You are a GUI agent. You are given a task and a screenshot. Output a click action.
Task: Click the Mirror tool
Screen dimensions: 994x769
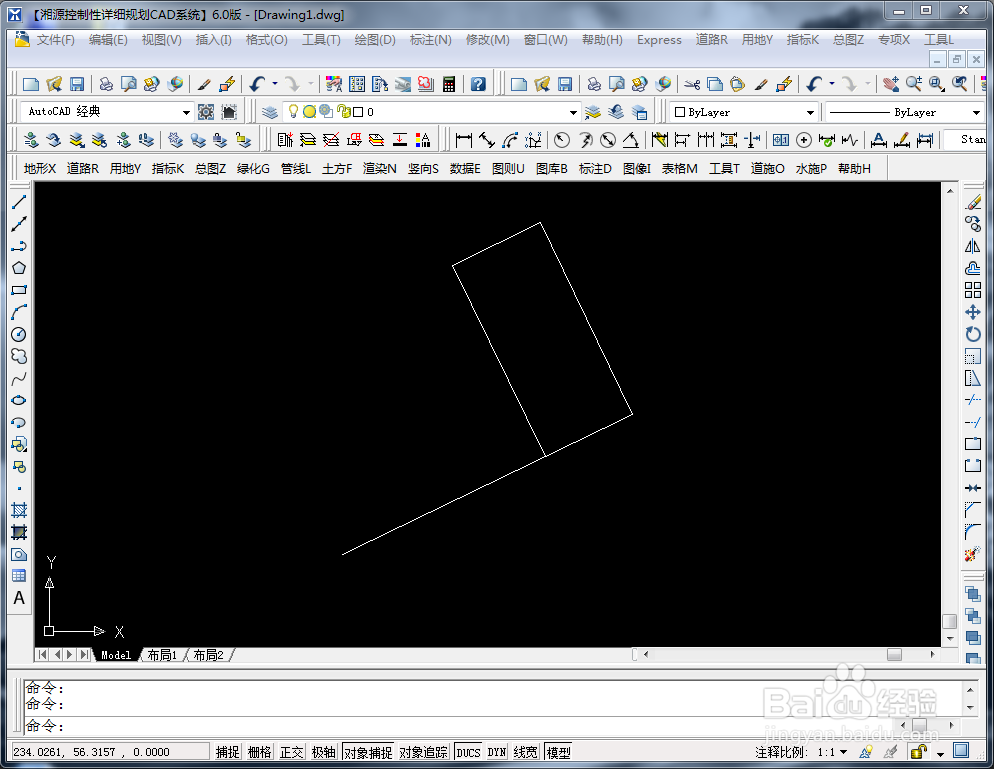[973, 246]
